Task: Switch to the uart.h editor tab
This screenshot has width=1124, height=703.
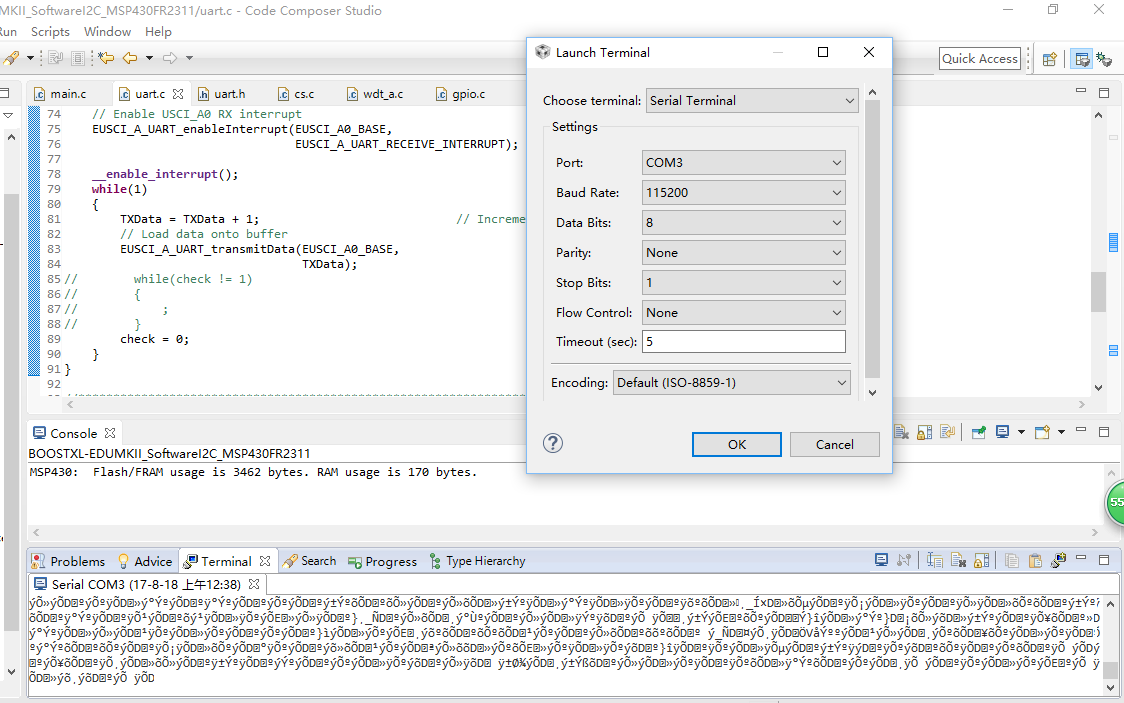Action: (x=230, y=92)
